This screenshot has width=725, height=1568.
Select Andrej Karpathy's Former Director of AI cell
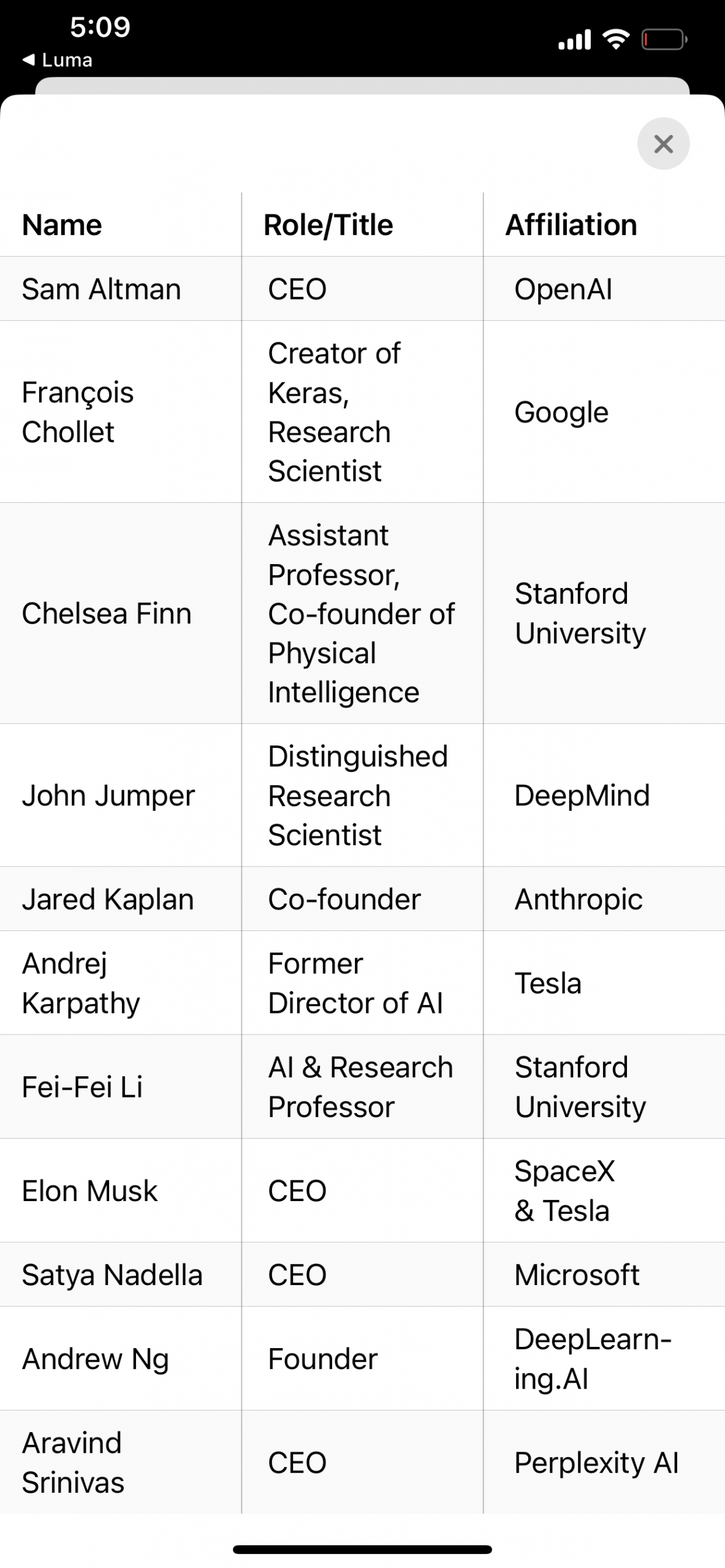coord(355,983)
